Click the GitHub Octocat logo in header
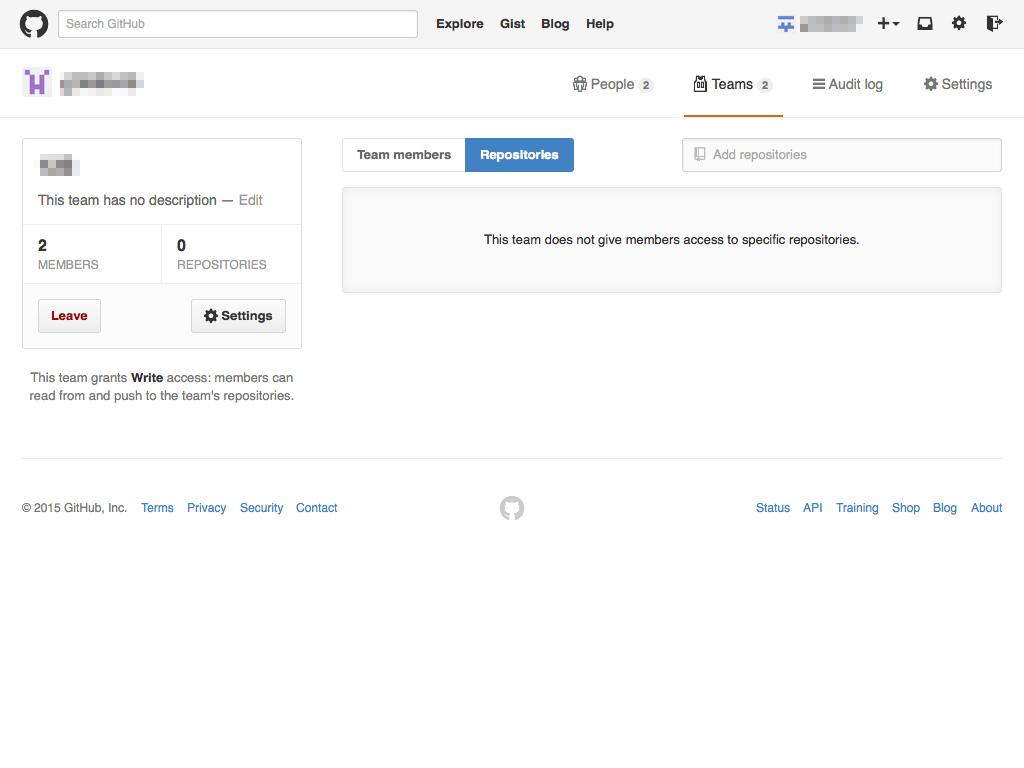The width and height of the screenshot is (1024, 768). (34, 24)
